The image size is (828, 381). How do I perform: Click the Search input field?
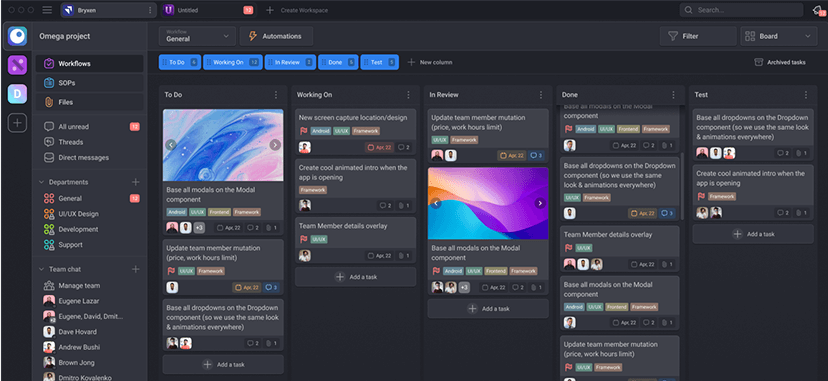click(741, 10)
